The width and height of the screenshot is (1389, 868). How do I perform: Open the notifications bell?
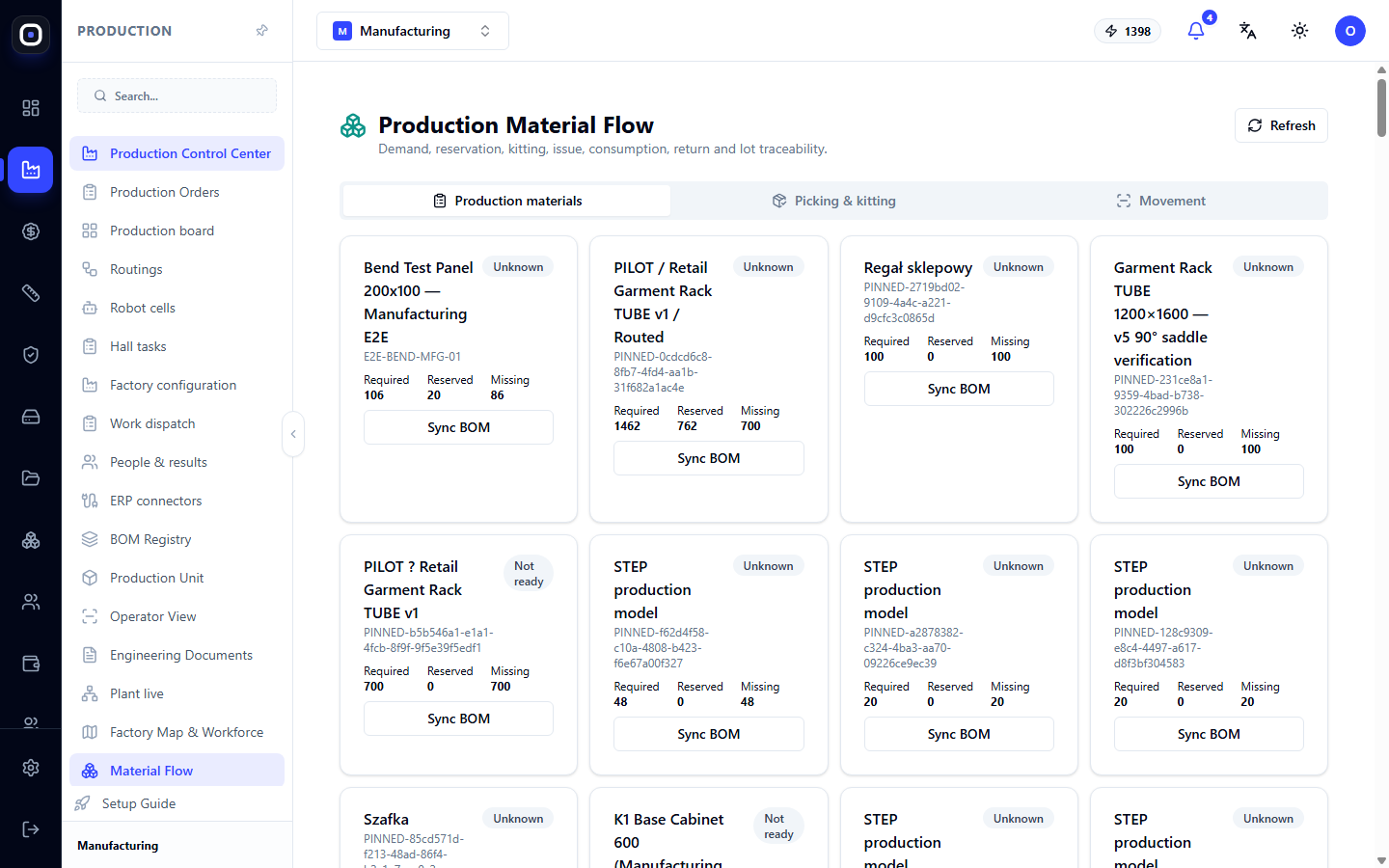(x=1196, y=31)
